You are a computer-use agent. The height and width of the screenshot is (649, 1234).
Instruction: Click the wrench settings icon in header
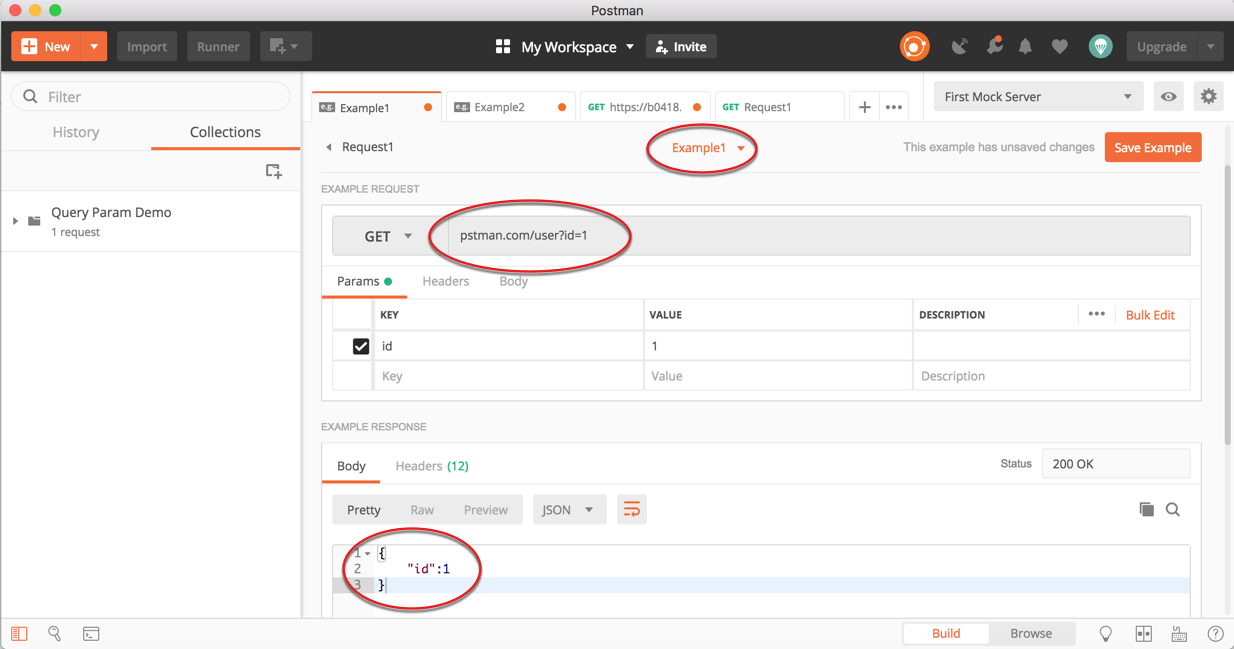tap(994, 46)
